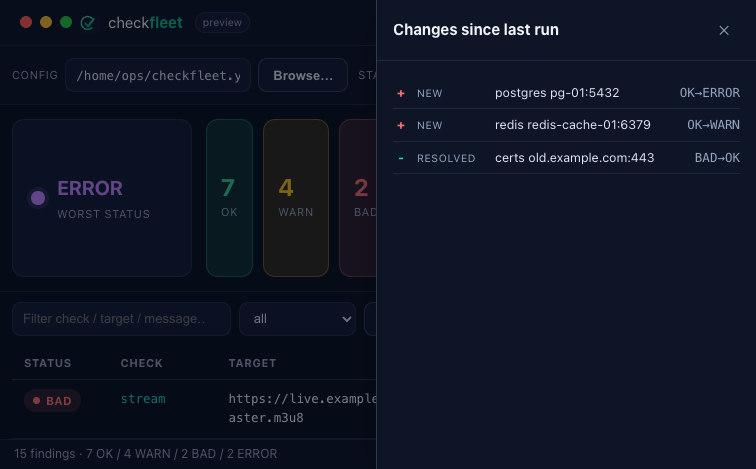The height and width of the screenshot is (469, 756).
Task: Click the stream check link
Action: click(x=143, y=399)
